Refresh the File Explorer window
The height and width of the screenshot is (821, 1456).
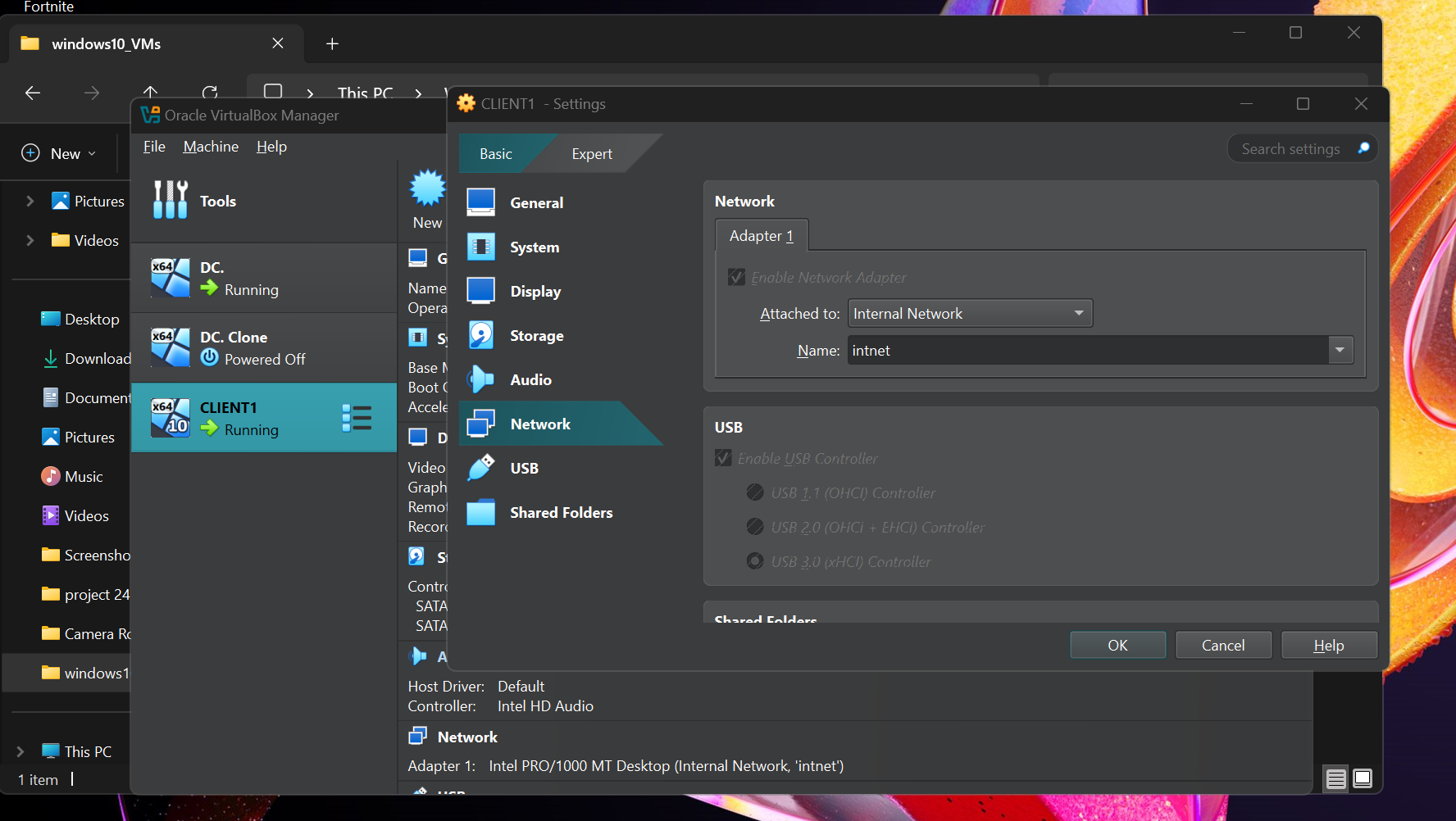pyautogui.click(x=210, y=93)
